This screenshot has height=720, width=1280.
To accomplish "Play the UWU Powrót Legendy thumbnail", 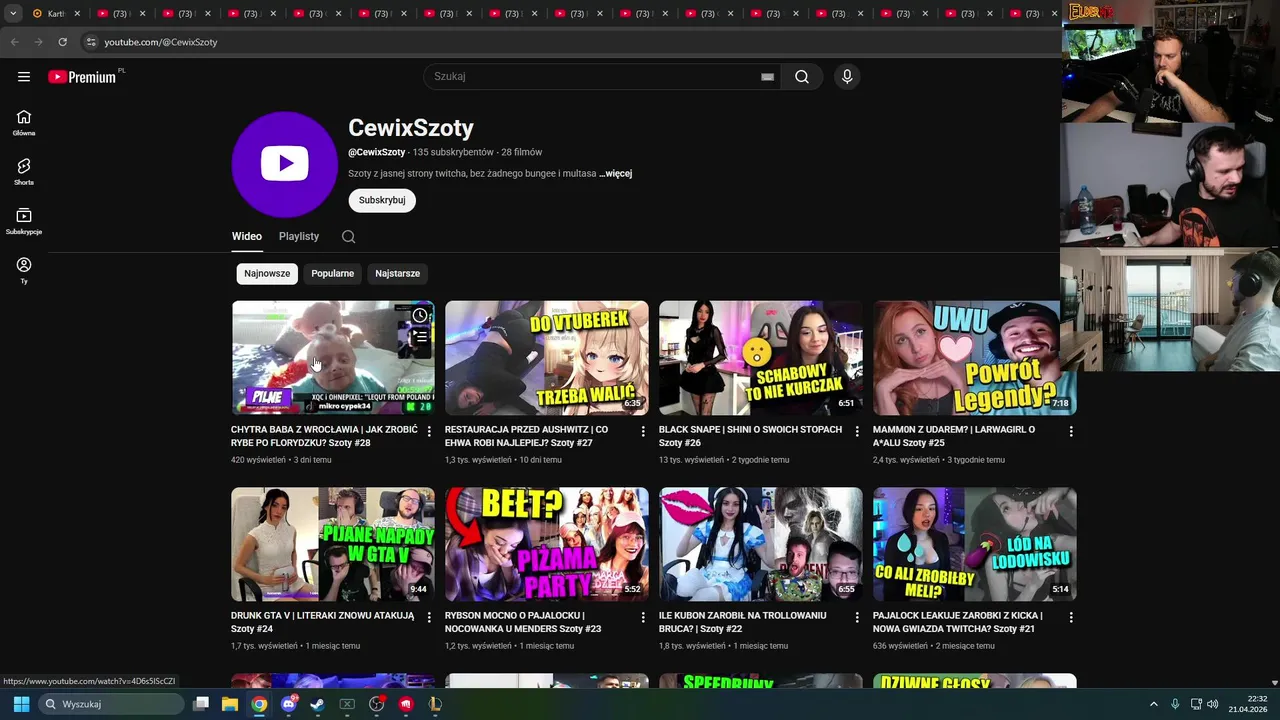I will (975, 358).
